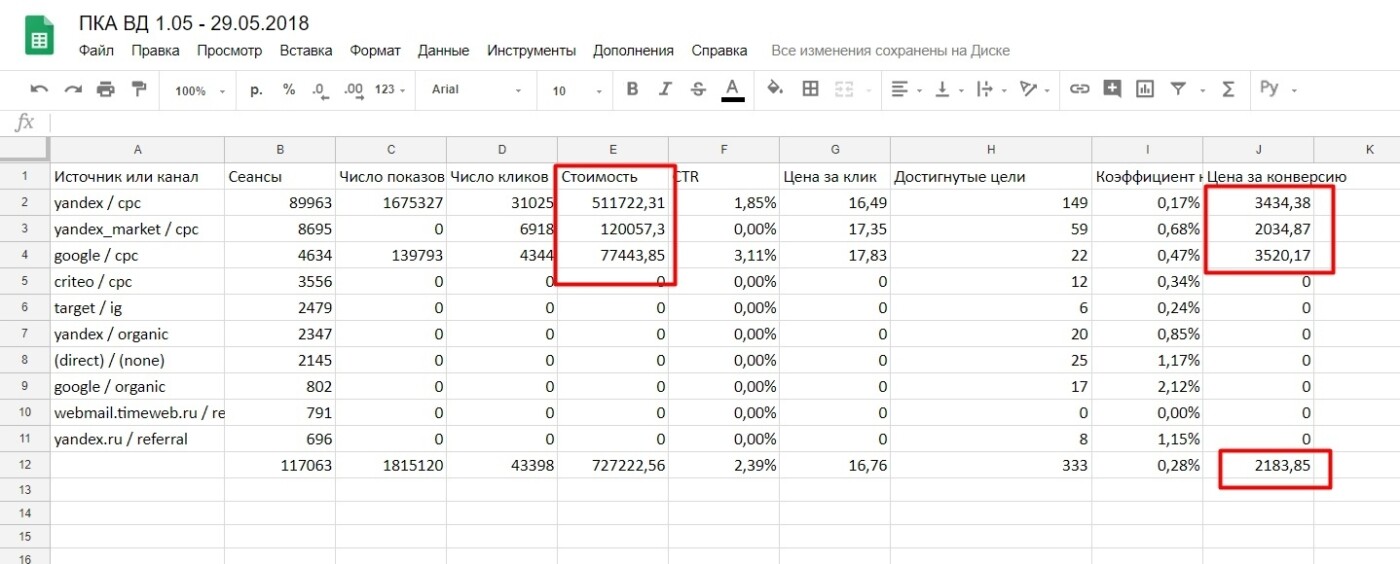This screenshot has width=1400, height=564.
Task: Click the 'Все изменения сохранены на Диске' link
Action: point(890,50)
